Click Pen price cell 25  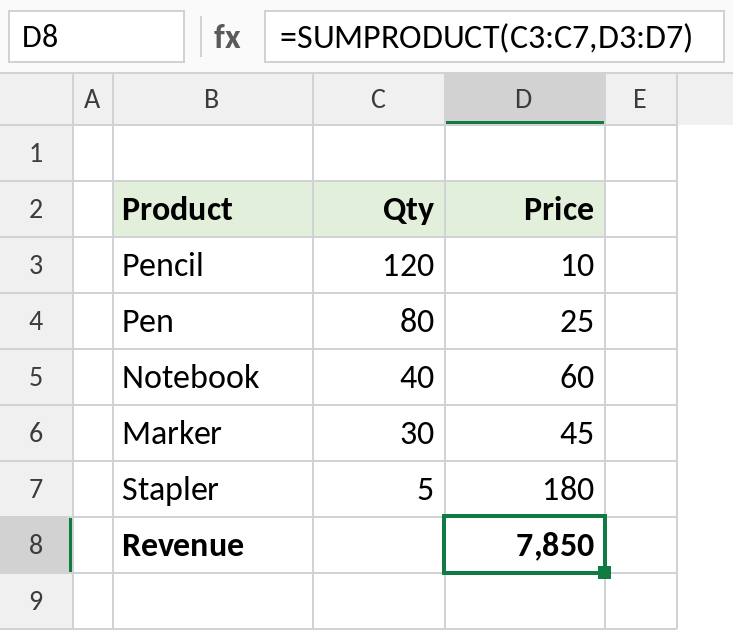coord(525,321)
